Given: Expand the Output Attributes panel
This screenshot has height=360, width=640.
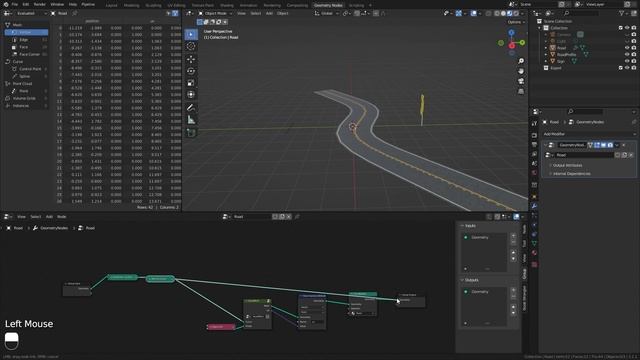Looking at the screenshot, I should click(567, 165).
